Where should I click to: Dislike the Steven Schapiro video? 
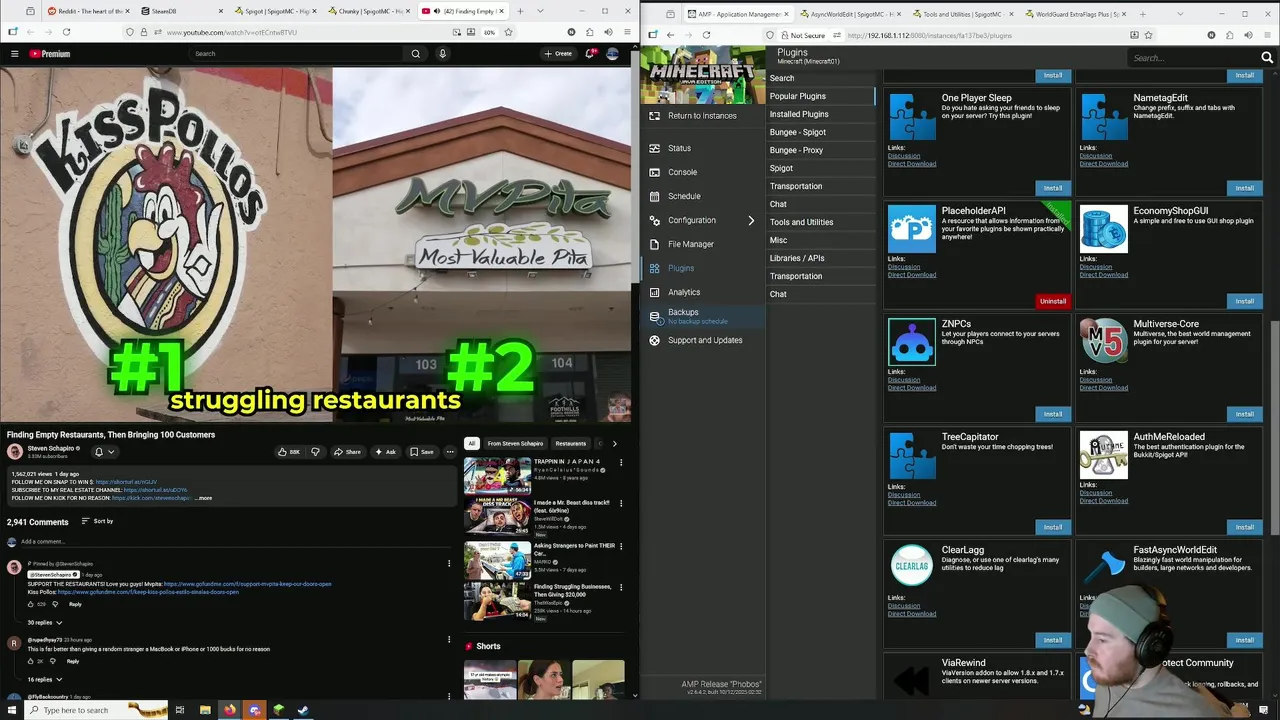[x=315, y=452]
